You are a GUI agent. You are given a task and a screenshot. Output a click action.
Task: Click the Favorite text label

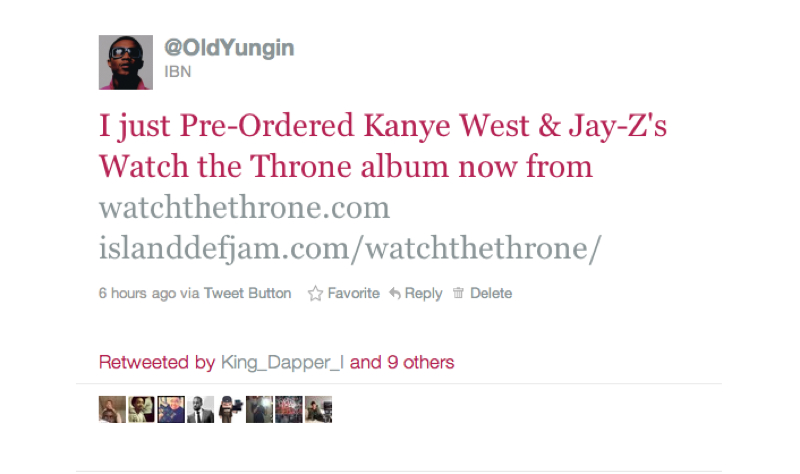point(354,293)
